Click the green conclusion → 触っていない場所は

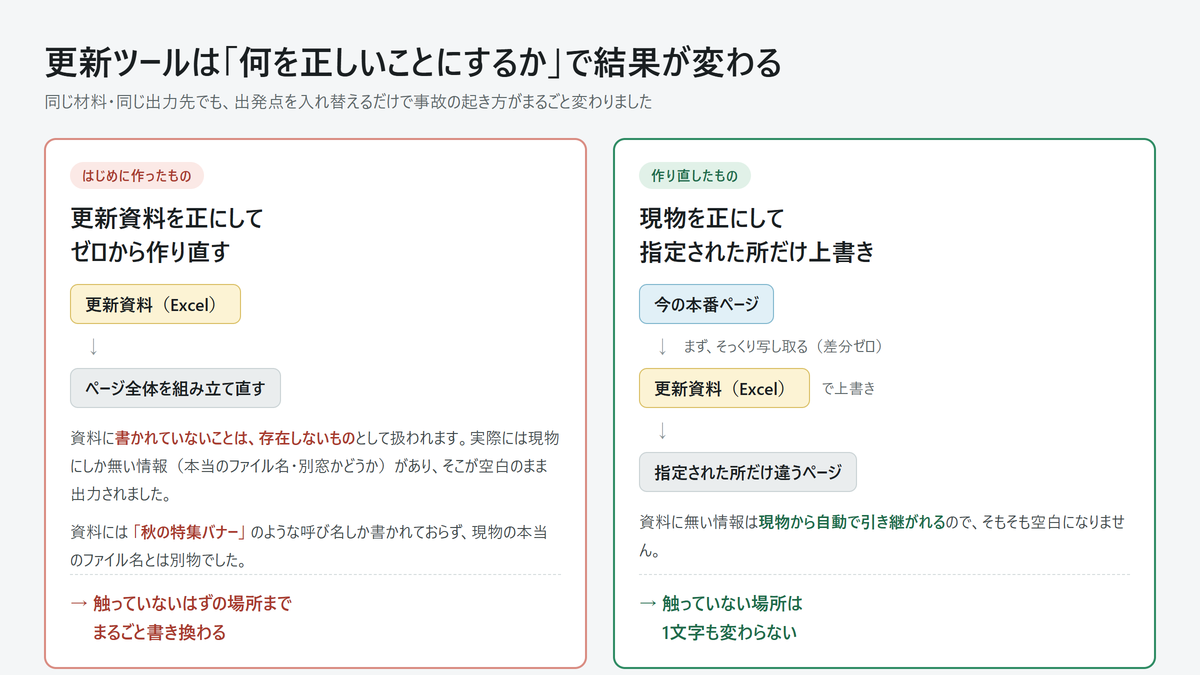tap(721, 604)
